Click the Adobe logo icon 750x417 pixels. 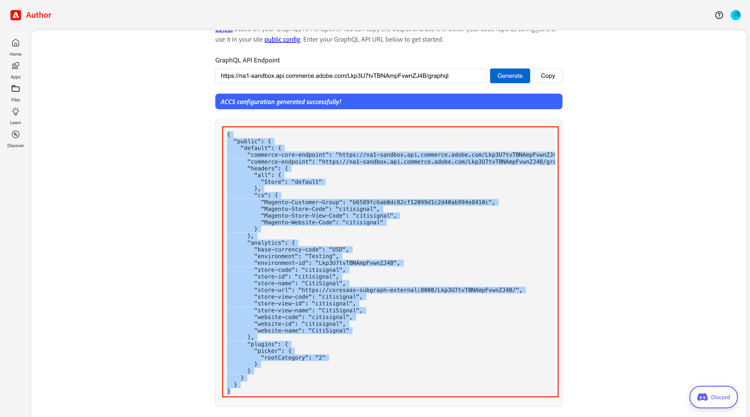[16, 15]
